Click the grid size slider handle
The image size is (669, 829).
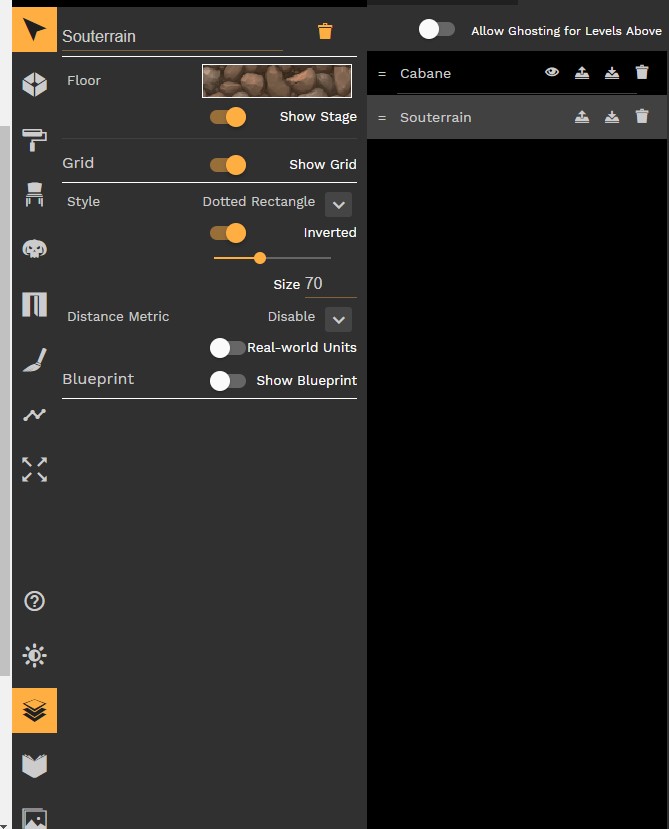pyautogui.click(x=260, y=258)
